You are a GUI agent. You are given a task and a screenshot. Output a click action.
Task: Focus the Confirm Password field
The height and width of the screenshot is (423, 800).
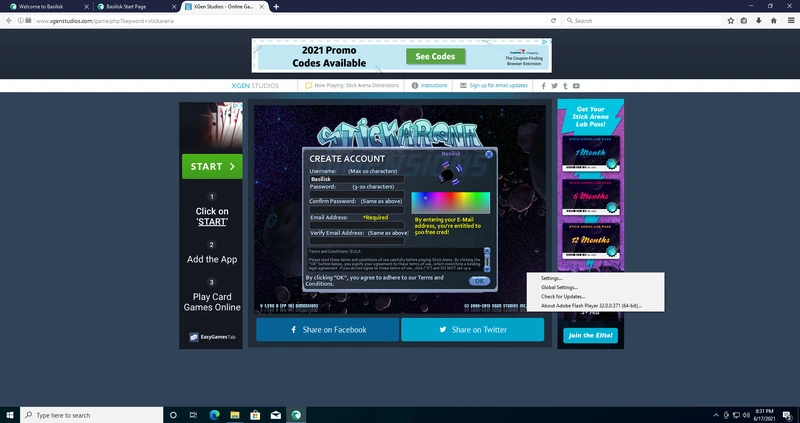click(357, 210)
